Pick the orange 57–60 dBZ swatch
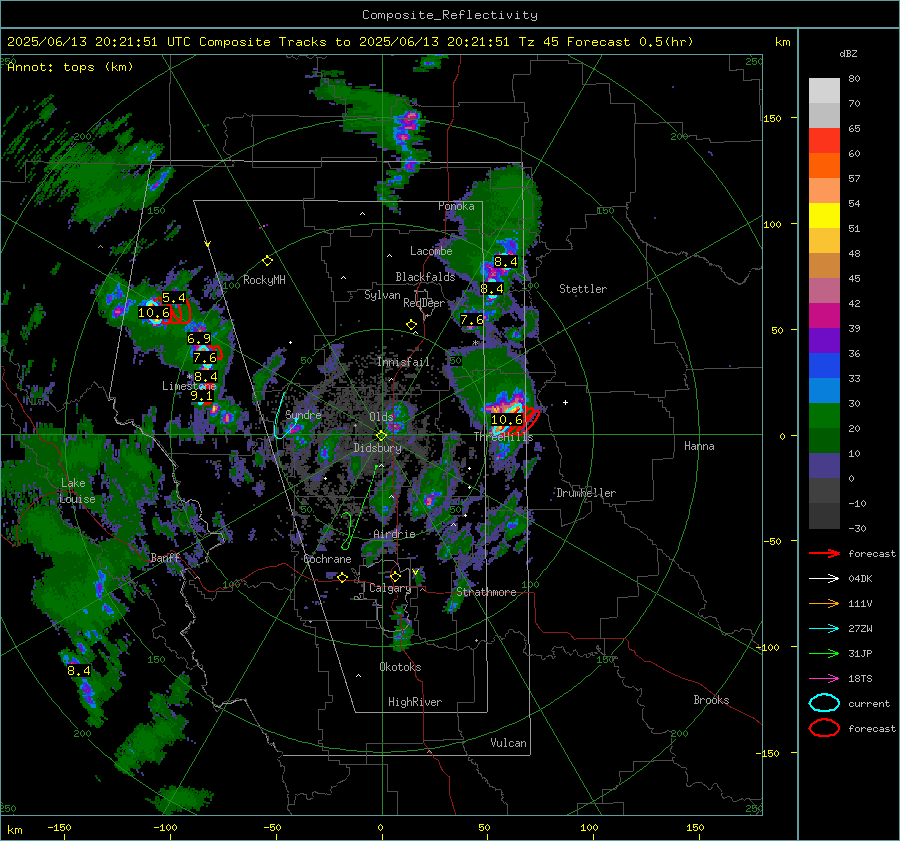Viewport: 900px width, 841px height. [x=824, y=166]
